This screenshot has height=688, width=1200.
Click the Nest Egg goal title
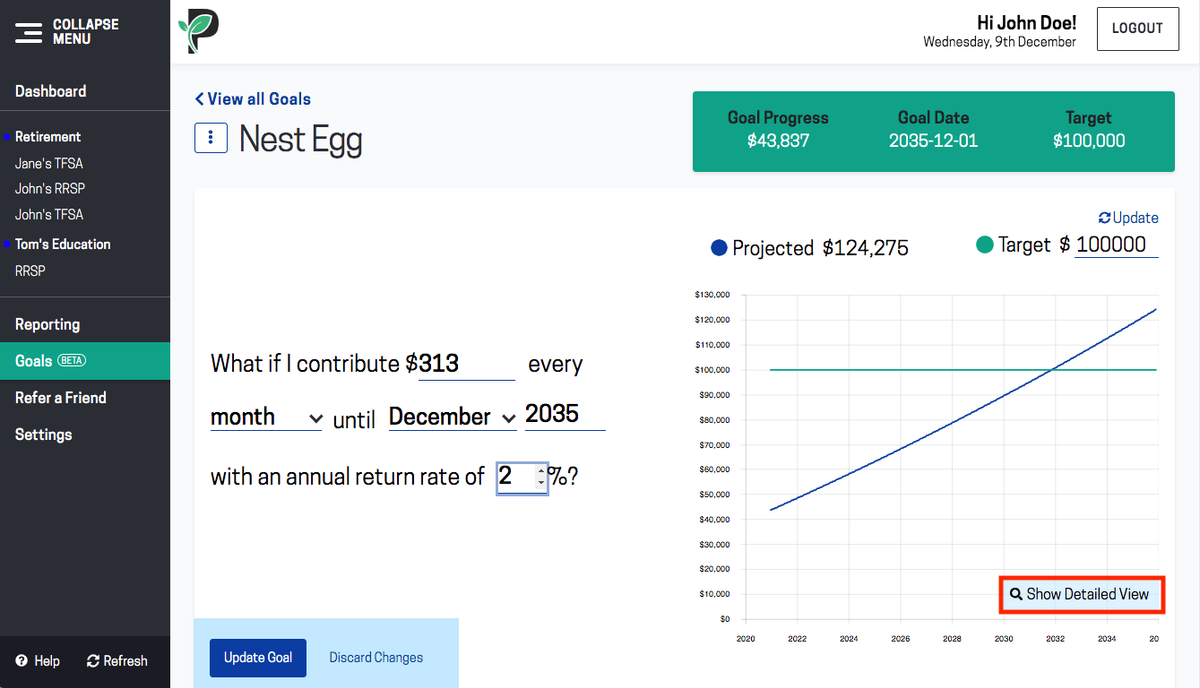[x=300, y=139]
